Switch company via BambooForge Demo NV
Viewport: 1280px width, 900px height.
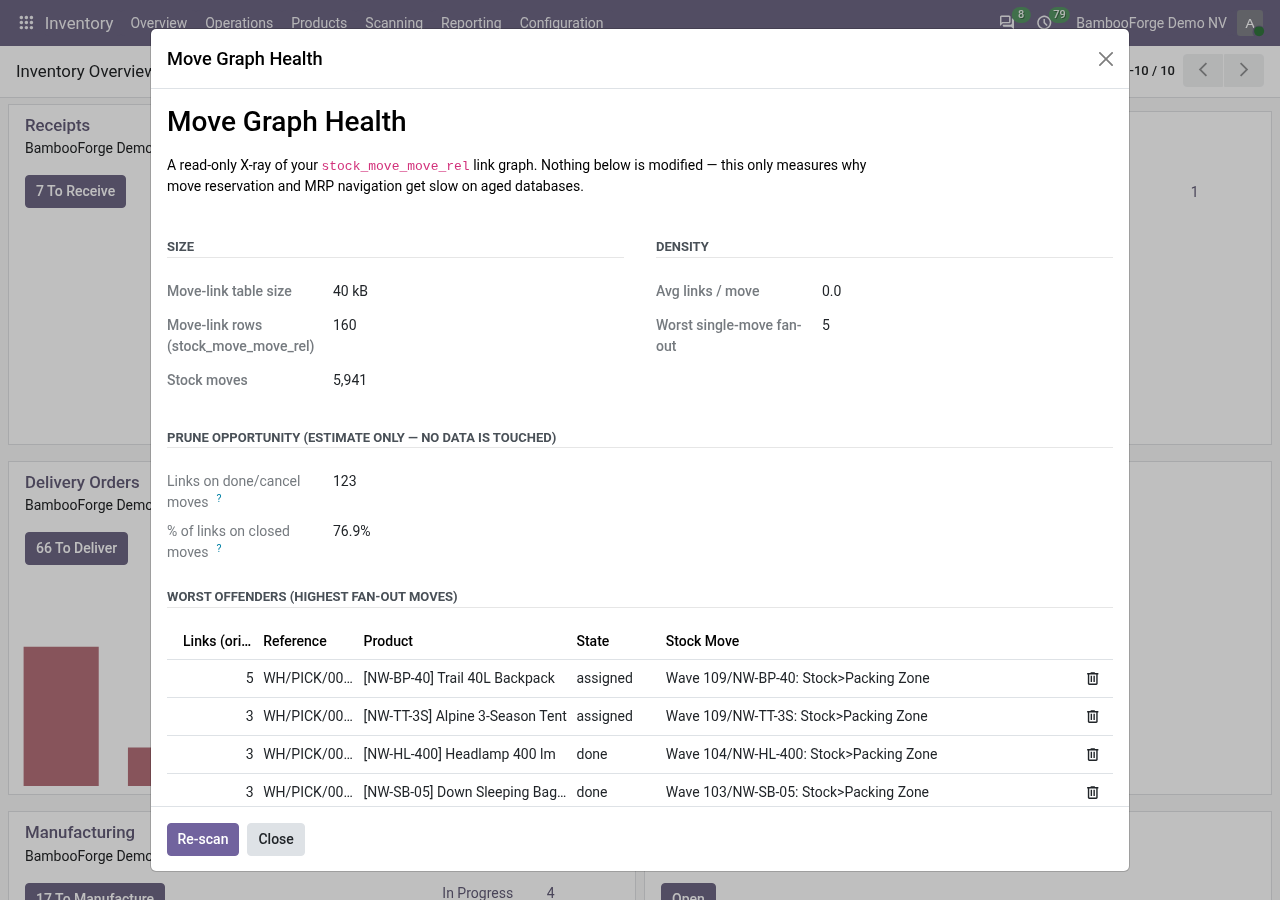tap(1151, 23)
